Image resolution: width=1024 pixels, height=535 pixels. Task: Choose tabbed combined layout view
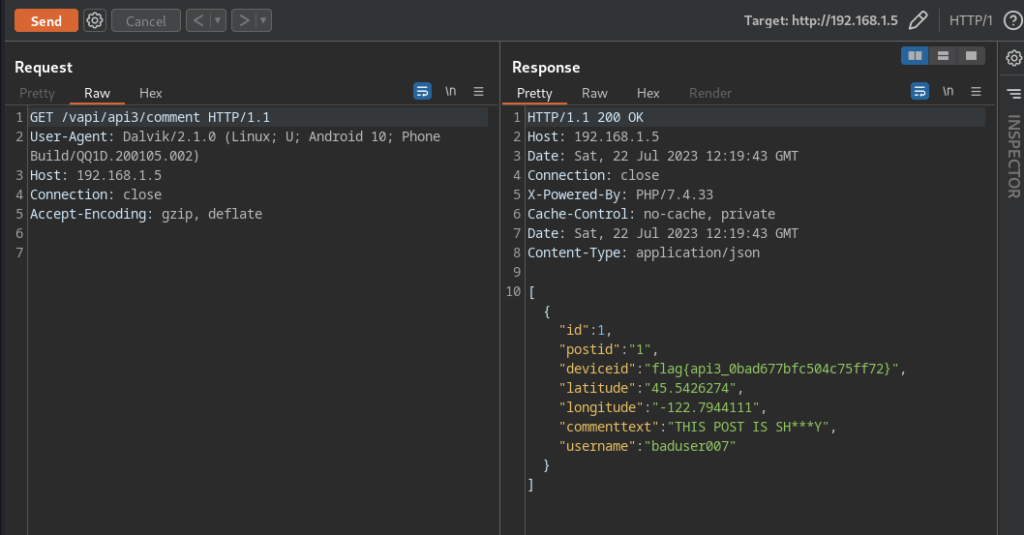971,56
